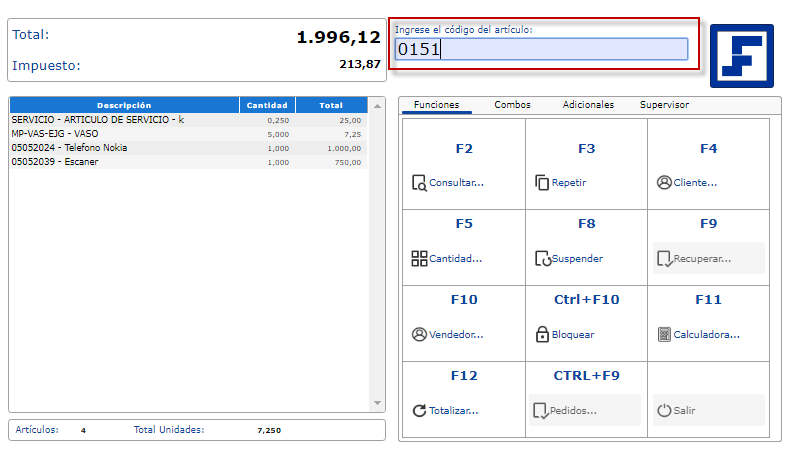
Task: Click the 1.996,12 total amount
Action: [339, 37]
